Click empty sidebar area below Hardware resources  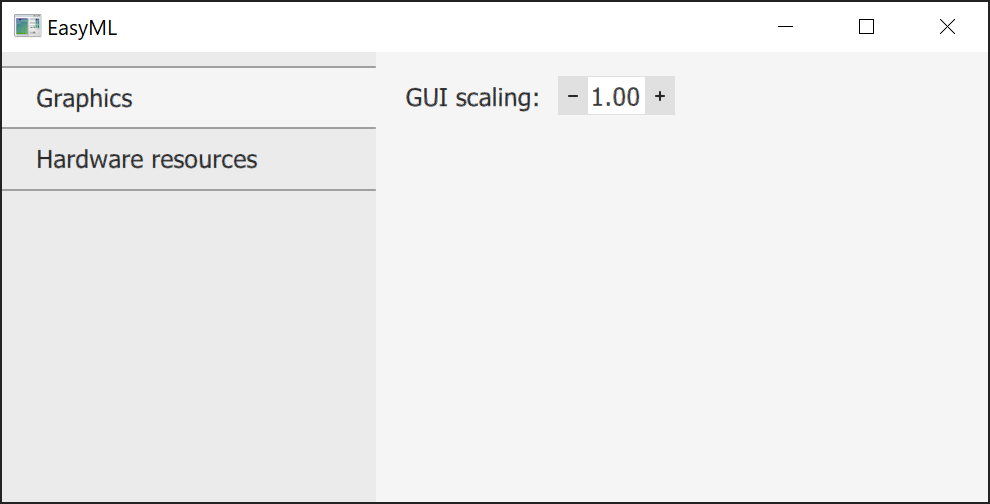click(188, 340)
